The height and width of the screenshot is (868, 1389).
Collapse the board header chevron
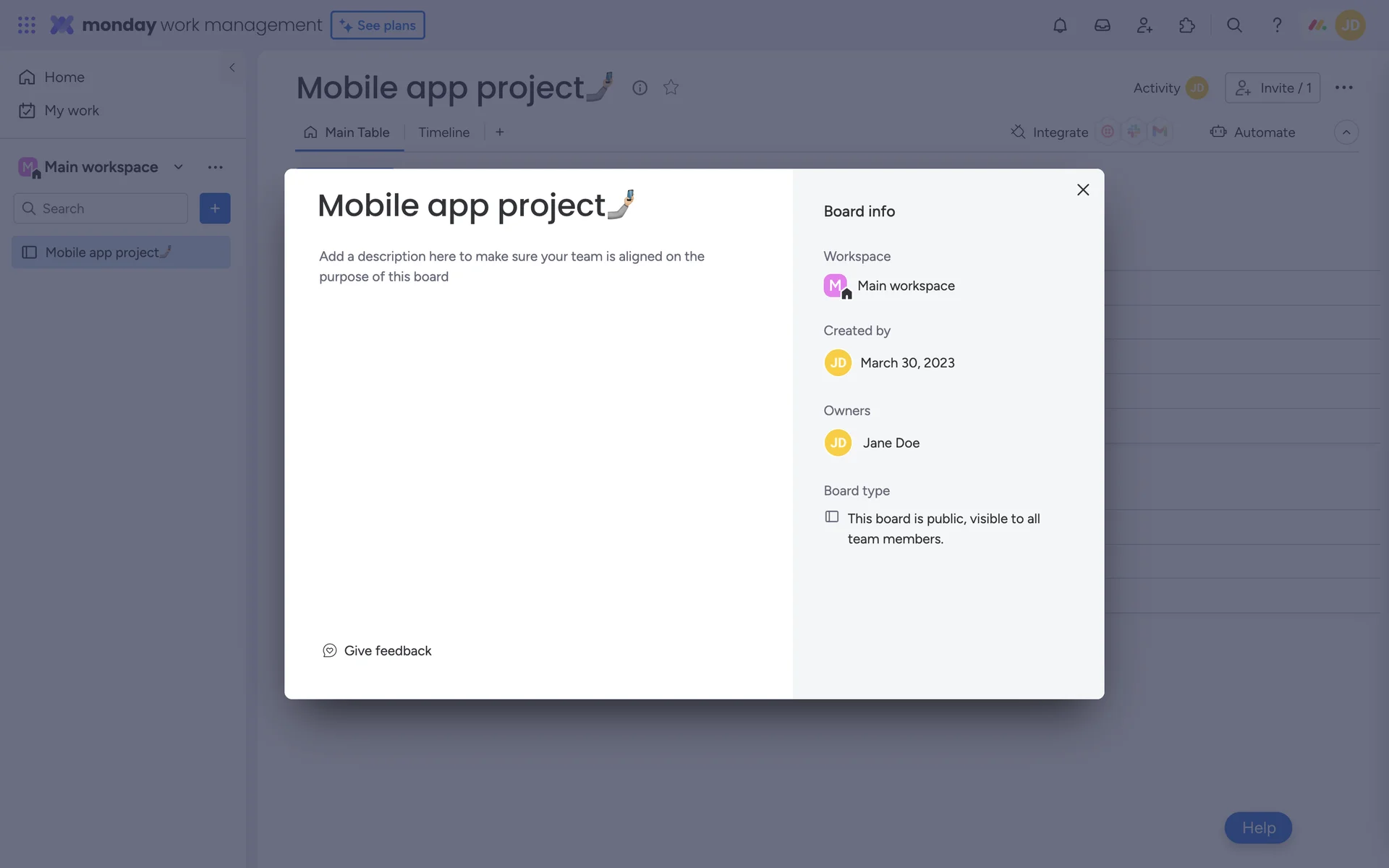1346,132
